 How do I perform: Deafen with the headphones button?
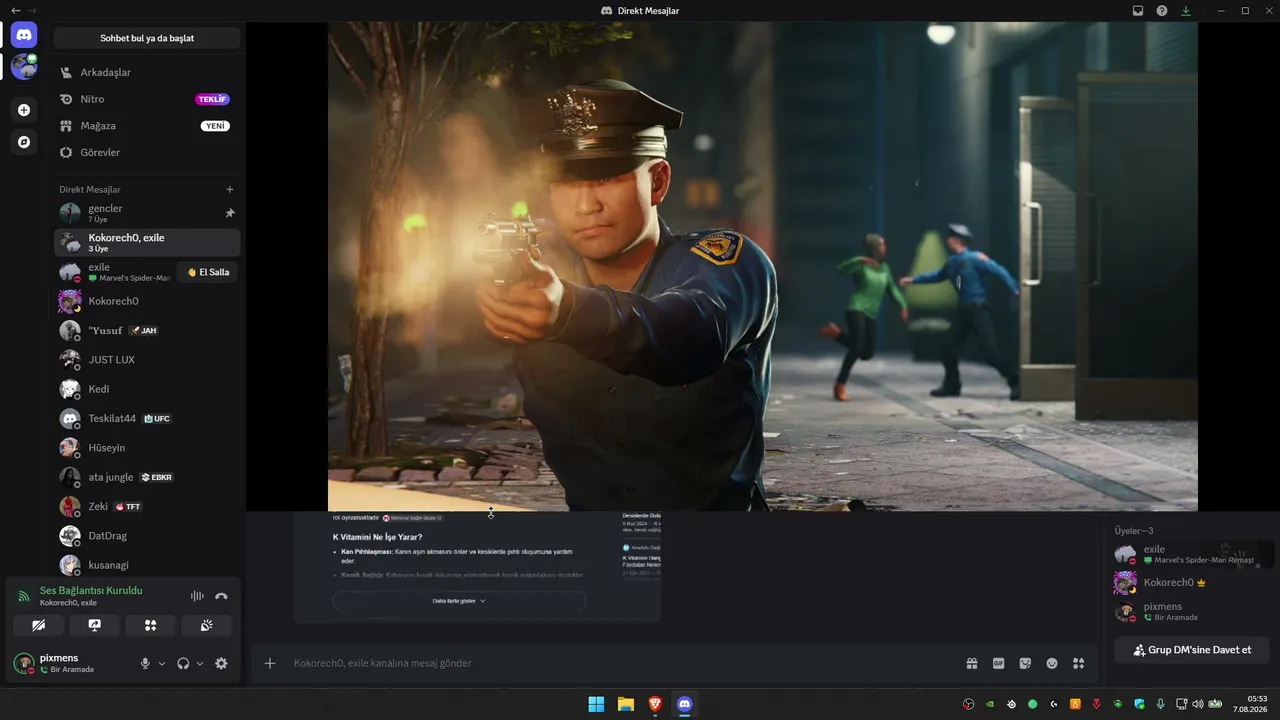point(183,663)
